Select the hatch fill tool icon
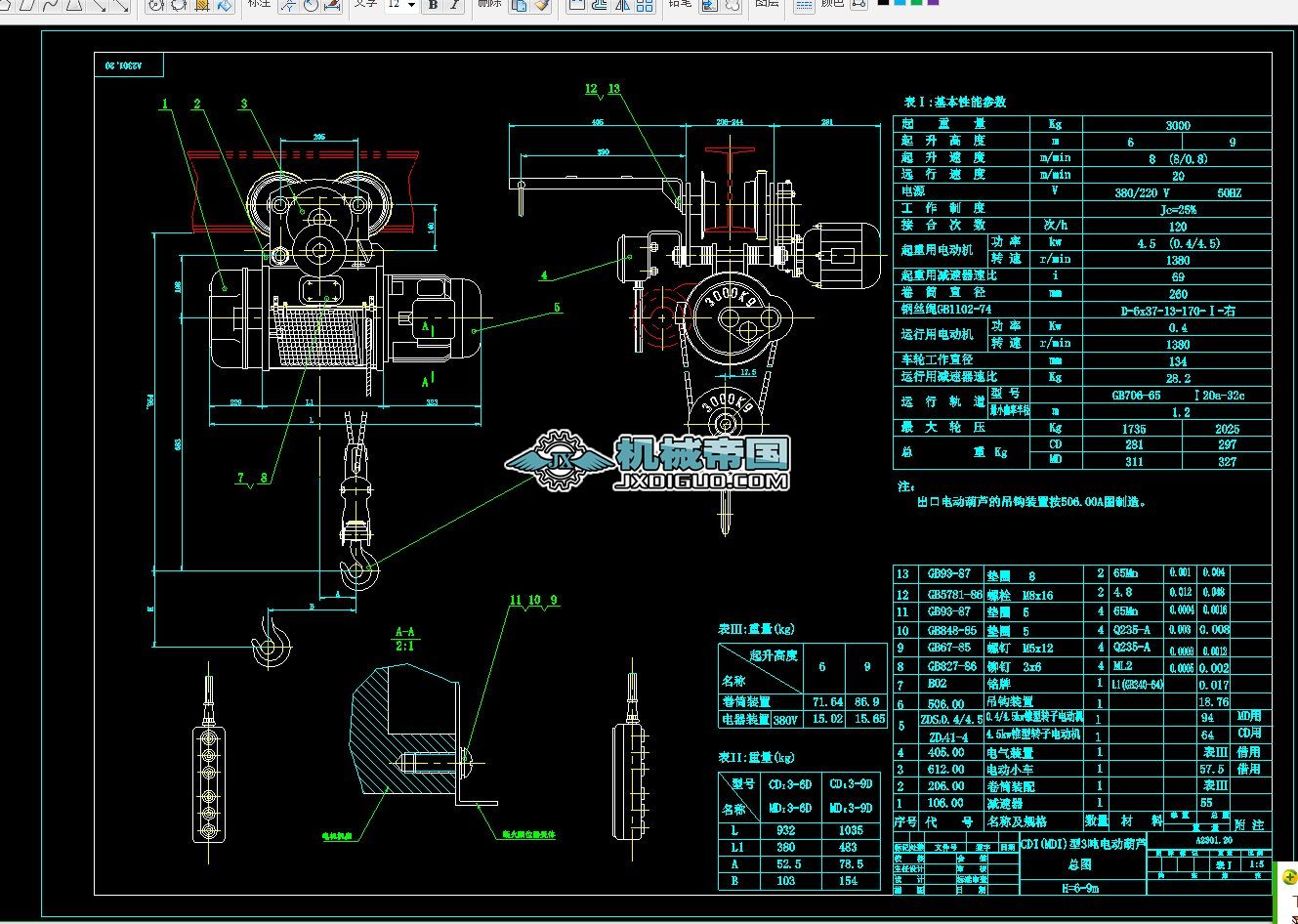1298x924 pixels. [x=202, y=5]
